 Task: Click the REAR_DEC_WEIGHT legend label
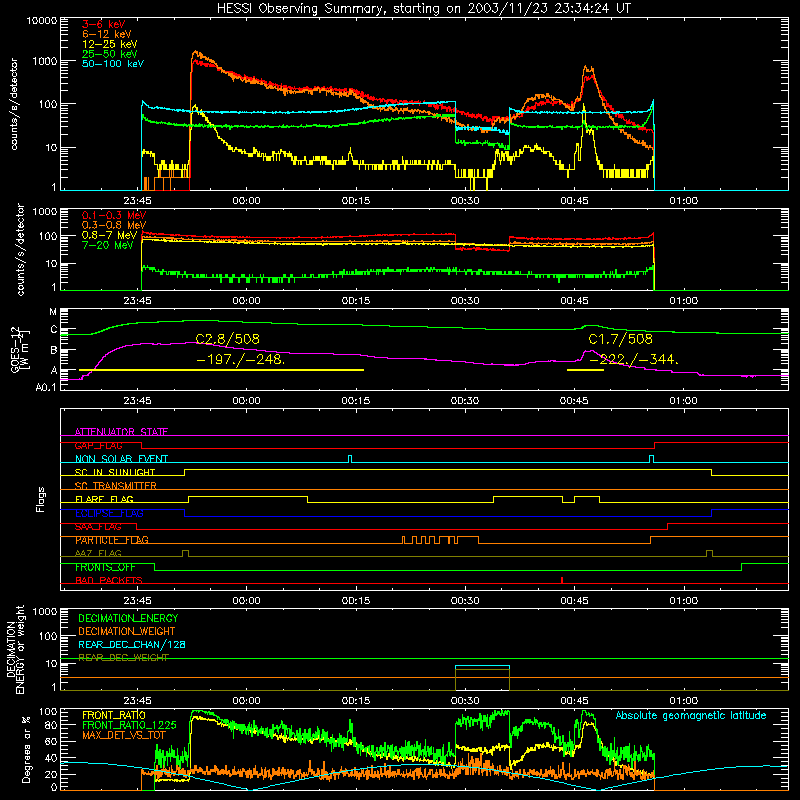pyautogui.click(x=123, y=658)
